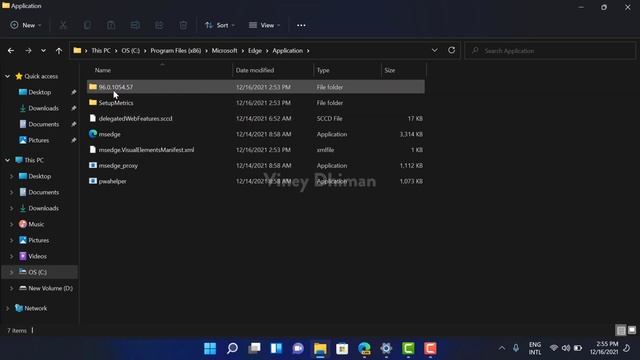Open Settings gear on taskbar

(x=386, y=348)
